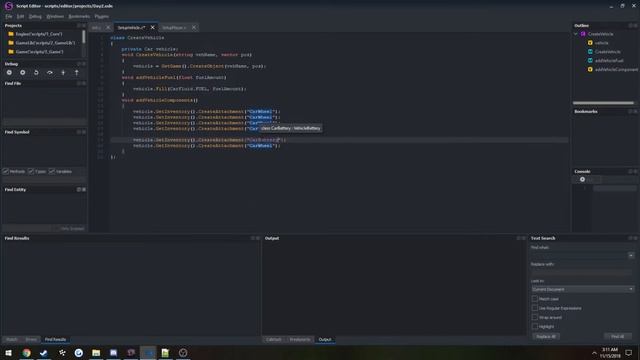
Task: Close the third editor tab on the right
Action: point(194,27)
